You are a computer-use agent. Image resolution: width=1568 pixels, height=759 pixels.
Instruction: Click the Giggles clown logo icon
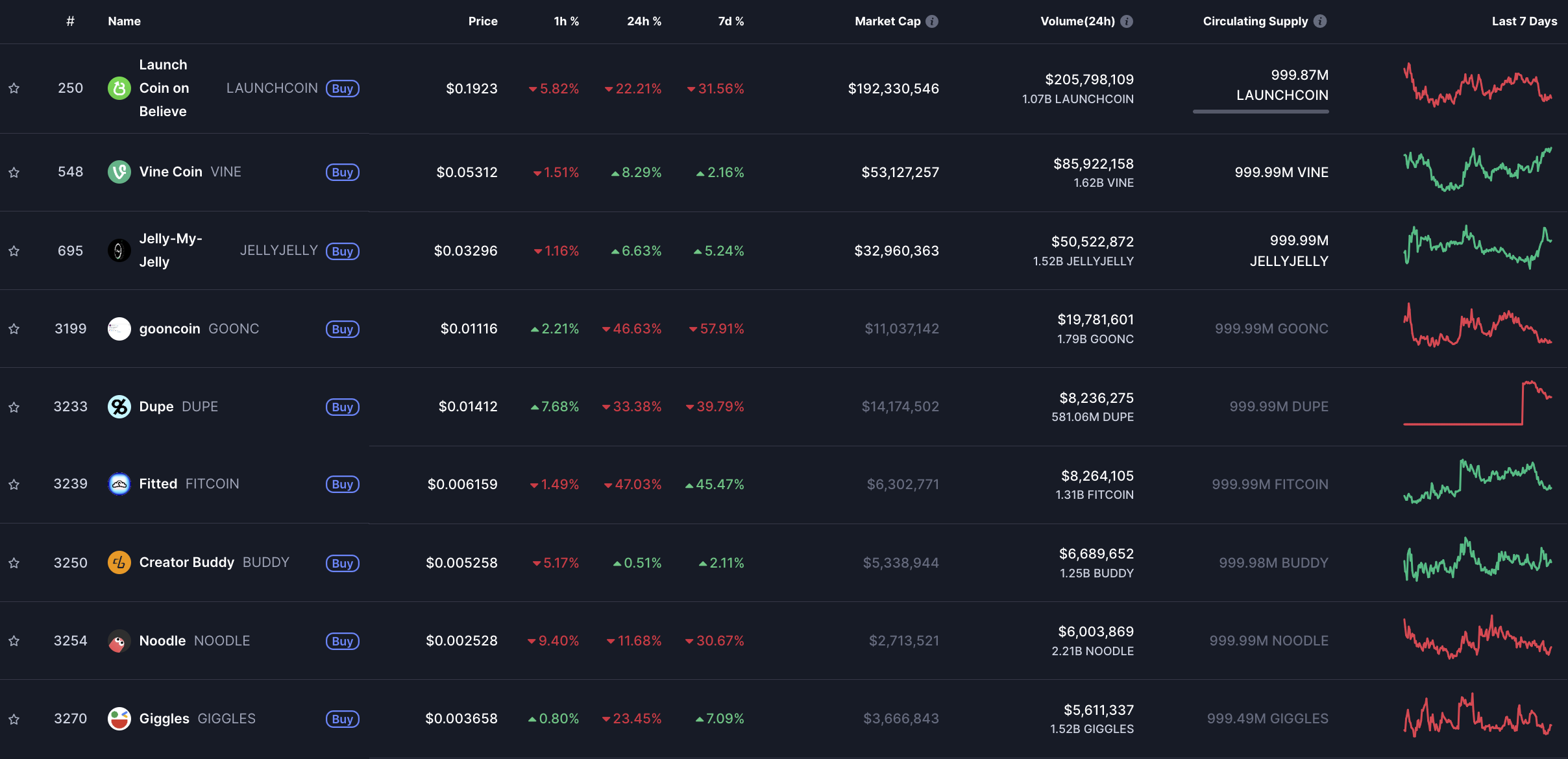pos(119,719)
